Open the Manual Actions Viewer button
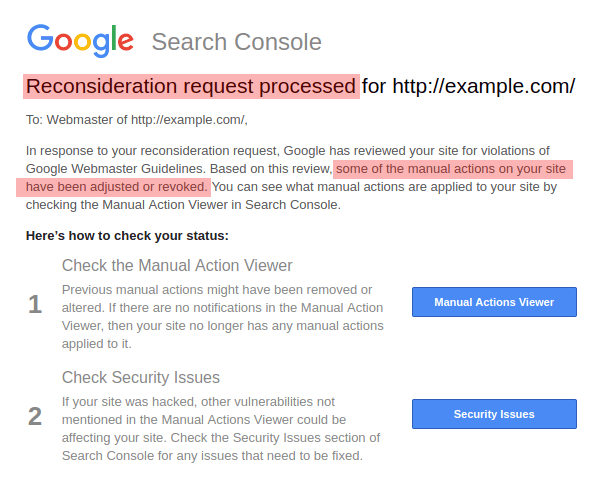This screenshot has width=606, height=492. click(x=494, y=302)
